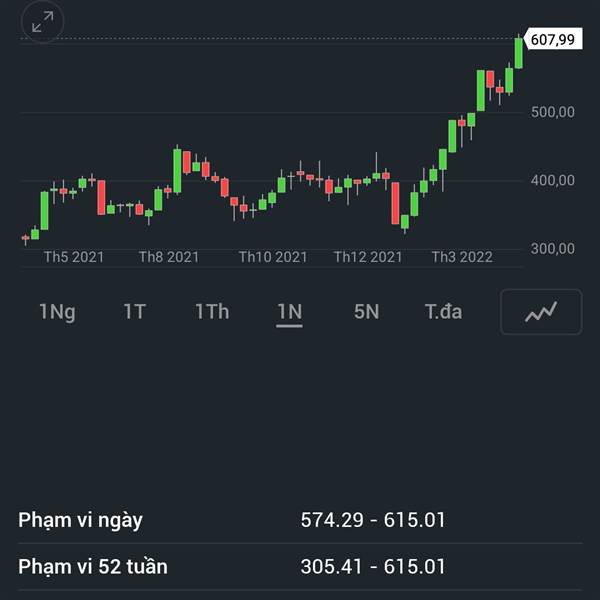Screen dimensions: 600x600
Task: Tap the 300,00 price axis label
Action: point(553,249)
